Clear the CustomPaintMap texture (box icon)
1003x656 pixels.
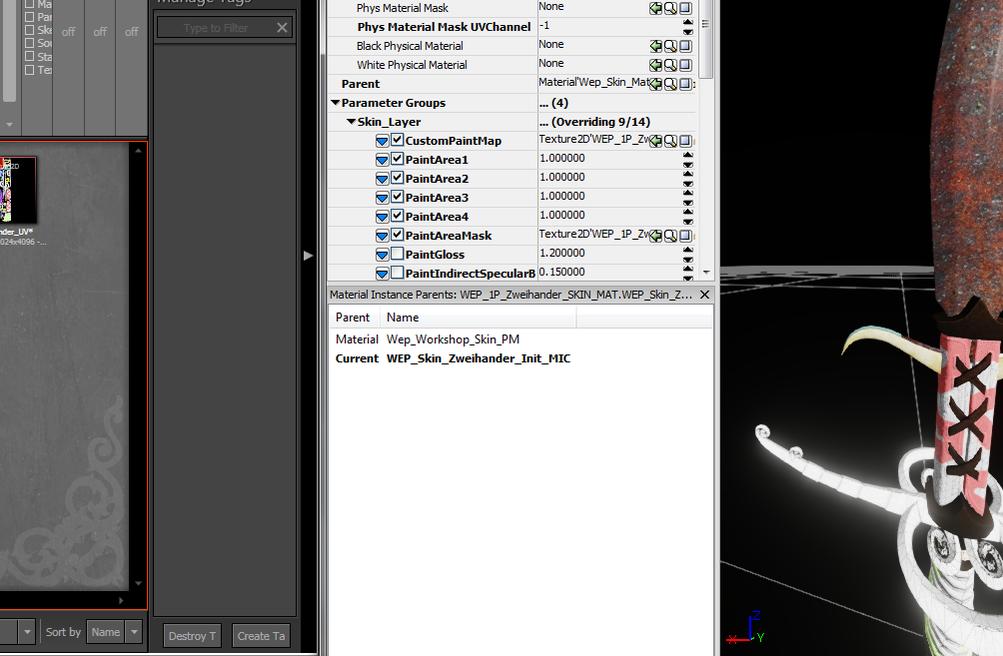coord(685,141)
